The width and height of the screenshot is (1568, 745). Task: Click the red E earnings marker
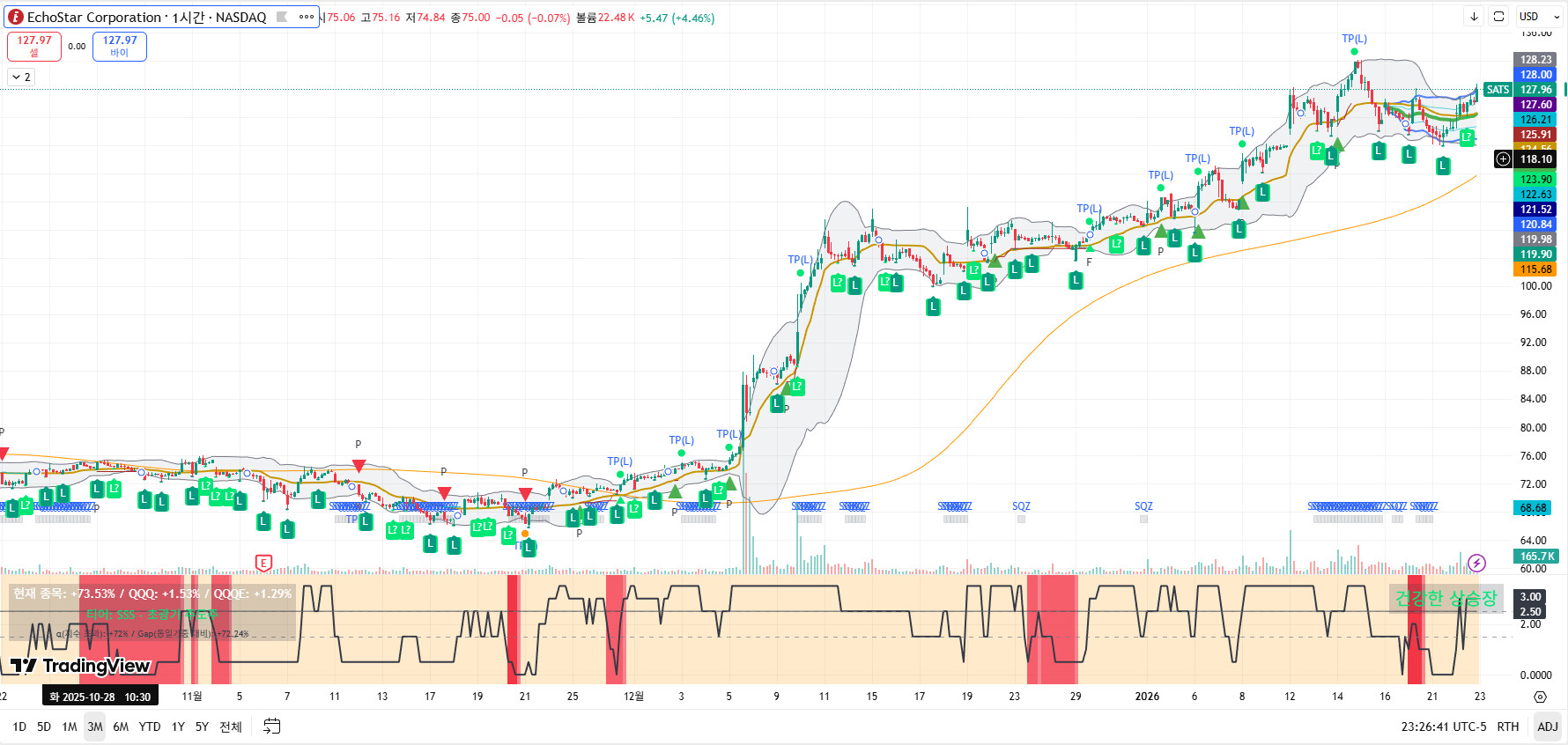tap(263, 563)
